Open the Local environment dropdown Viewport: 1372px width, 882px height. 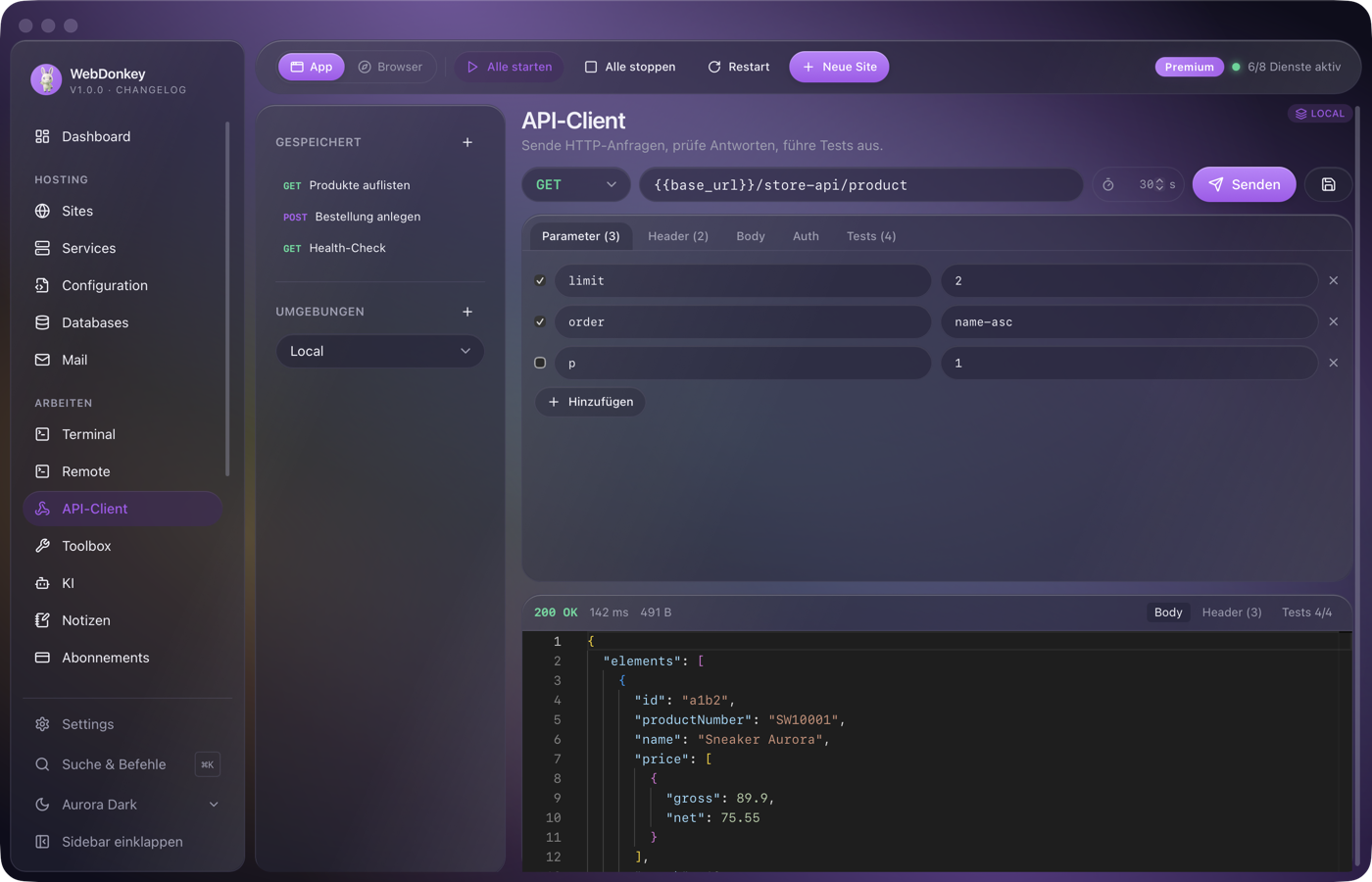point(380,351)
